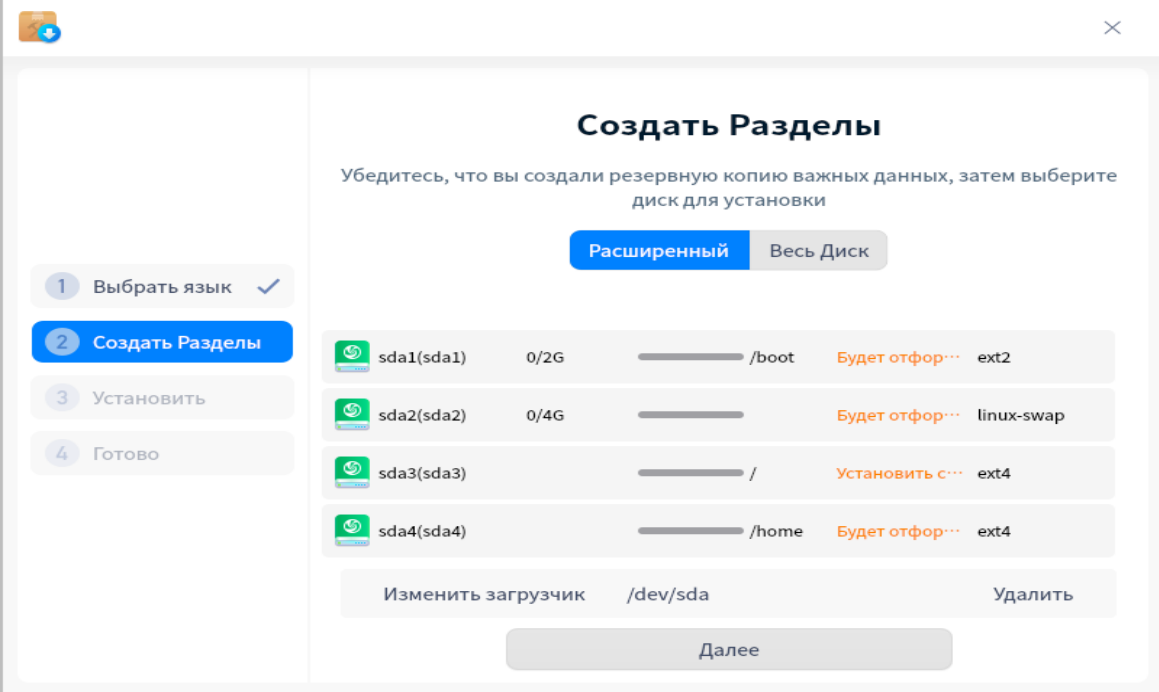The height and width of the screenshot is (692, 1159).
Task: Close the installer window
Action: point(1112,28)
